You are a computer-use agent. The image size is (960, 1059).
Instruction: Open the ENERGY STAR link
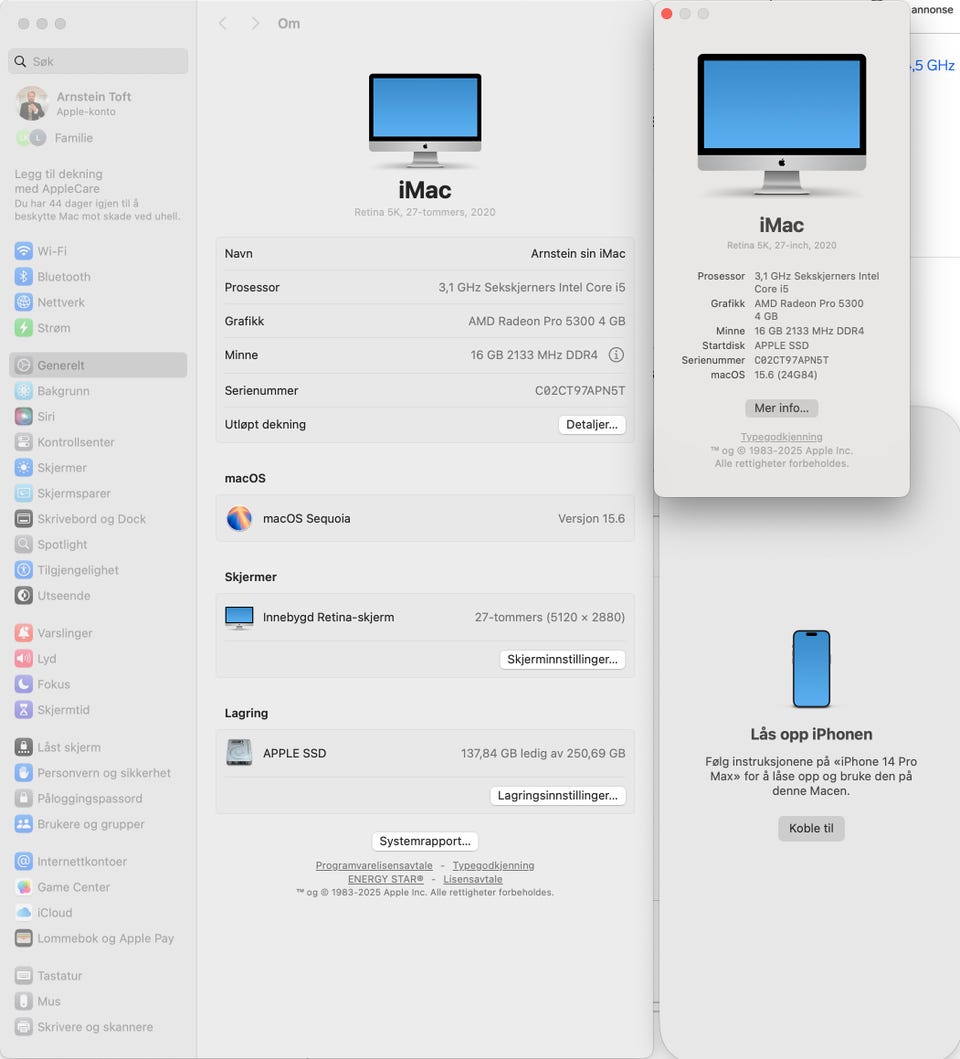[386, 879]
